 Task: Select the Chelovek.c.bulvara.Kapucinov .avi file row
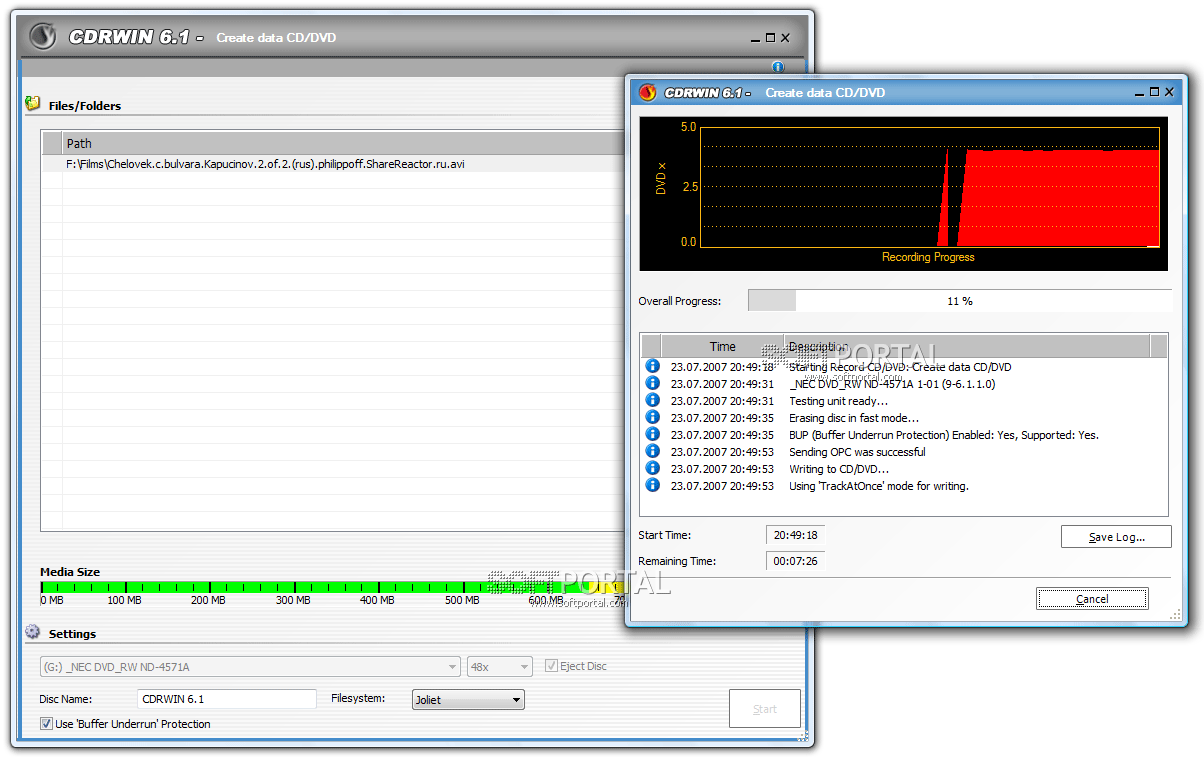[333, 164]
